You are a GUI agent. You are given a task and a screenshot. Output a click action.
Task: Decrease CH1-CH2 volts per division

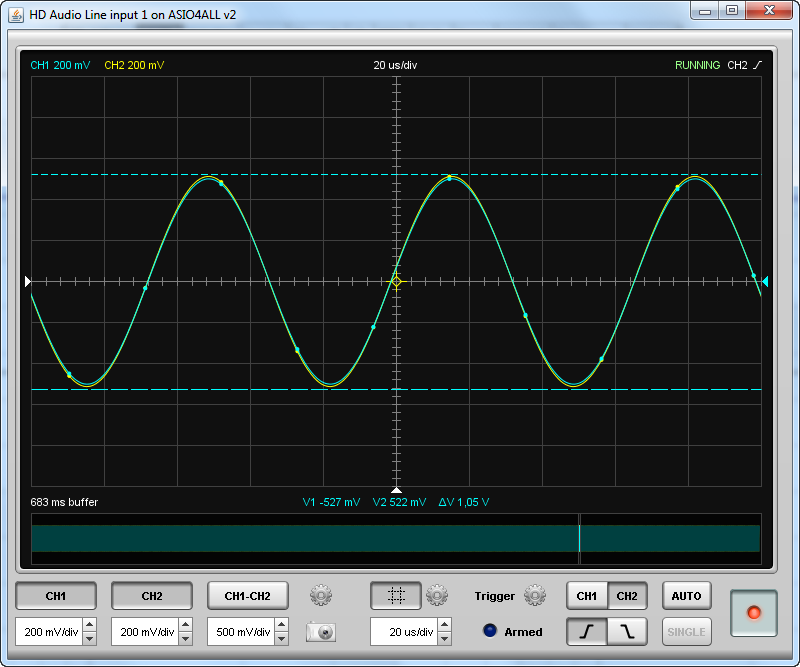281,638
